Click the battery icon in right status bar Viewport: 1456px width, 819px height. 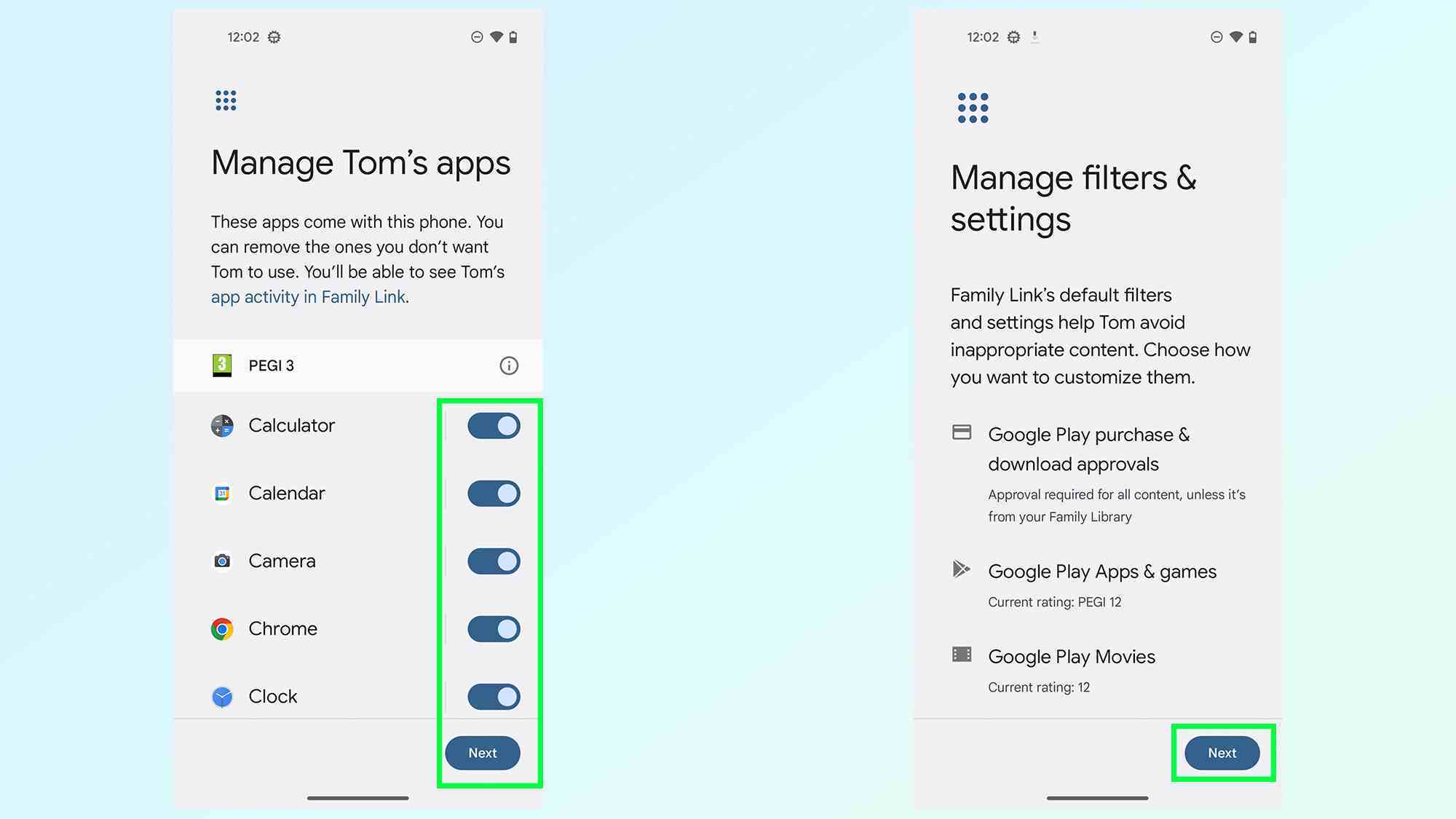[x=1253, y=37]
